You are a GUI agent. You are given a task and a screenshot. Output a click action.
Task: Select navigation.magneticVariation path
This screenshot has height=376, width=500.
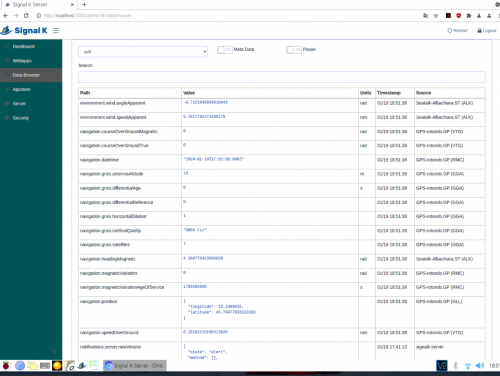point(109,273)
